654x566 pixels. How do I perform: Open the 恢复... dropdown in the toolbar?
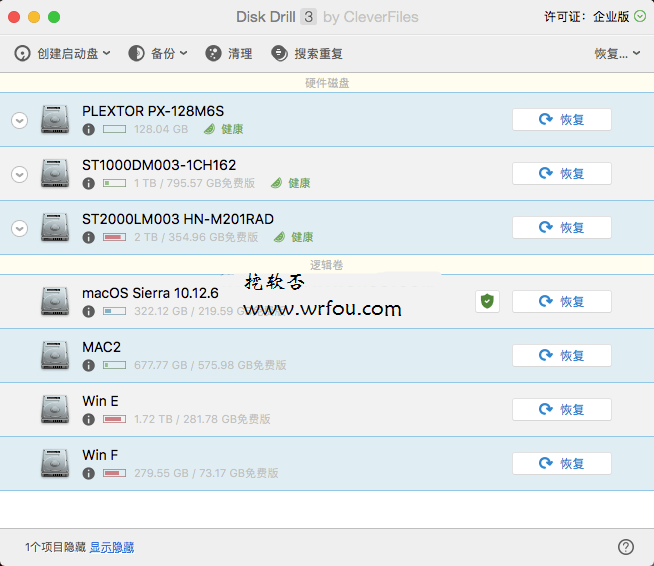[617, 53]
